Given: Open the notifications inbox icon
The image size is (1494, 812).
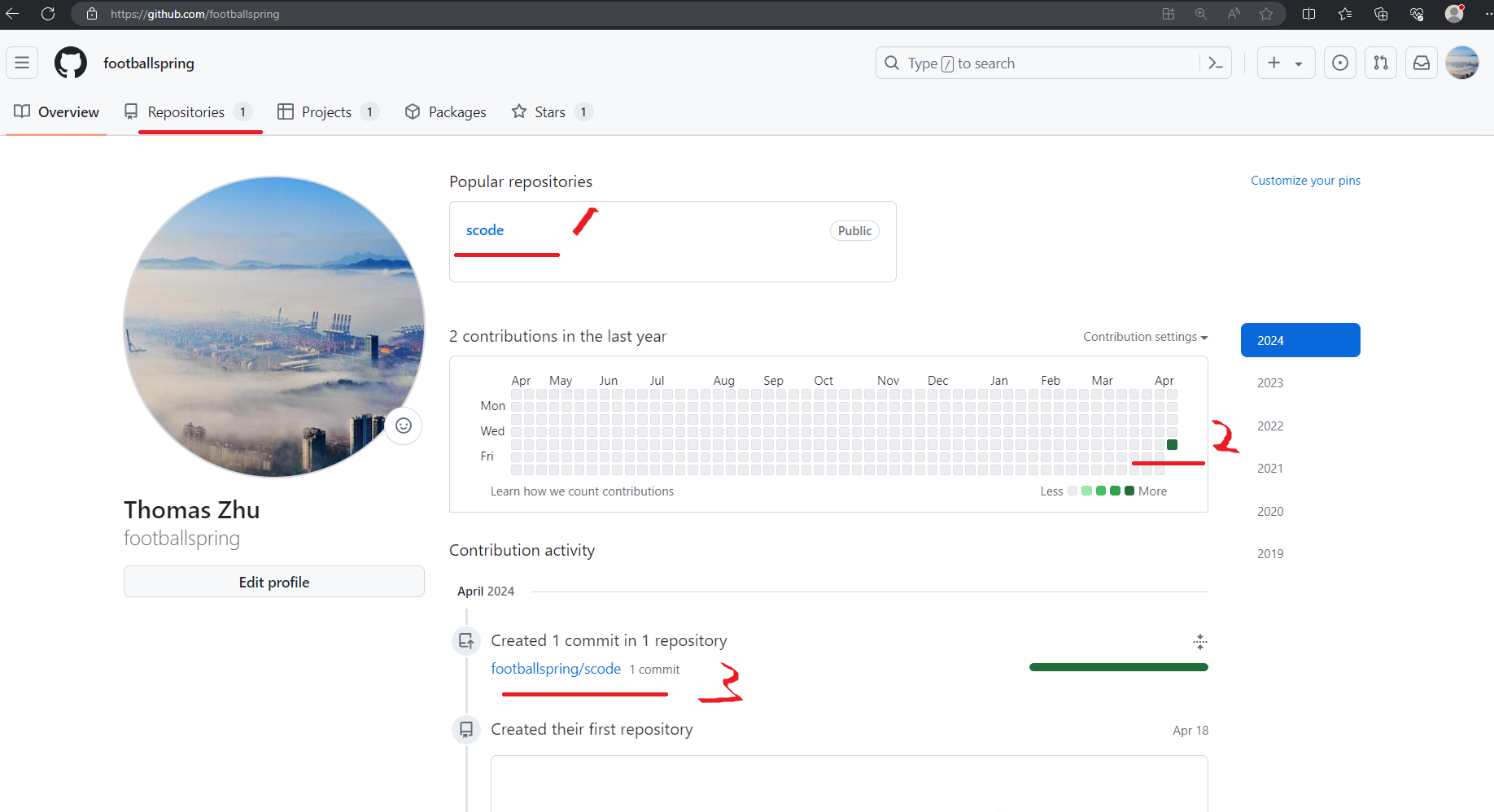Looking at the screenshot, I should pyautogui.click(x=1421, y=63).
